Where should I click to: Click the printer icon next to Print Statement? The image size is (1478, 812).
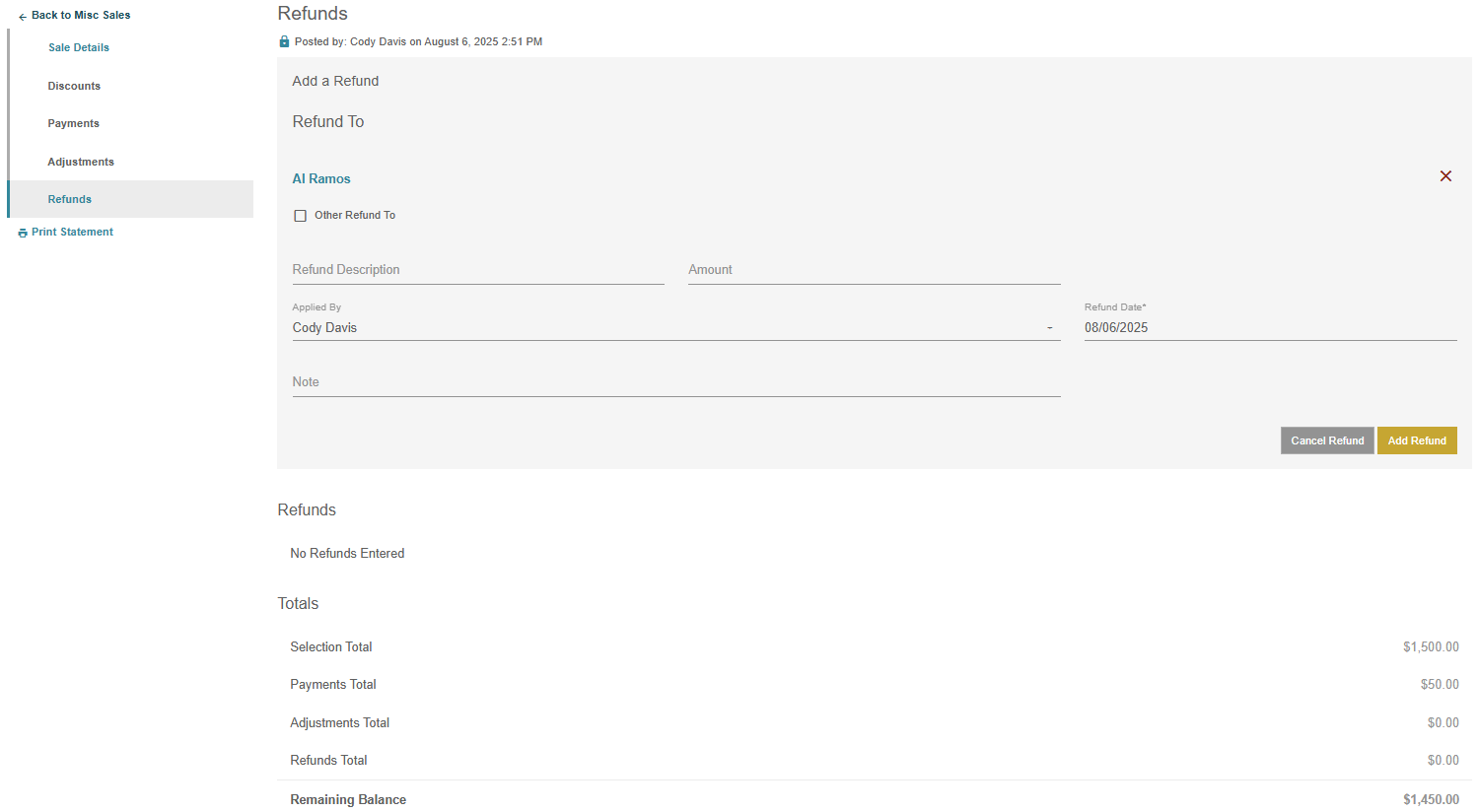pos(23,233)
